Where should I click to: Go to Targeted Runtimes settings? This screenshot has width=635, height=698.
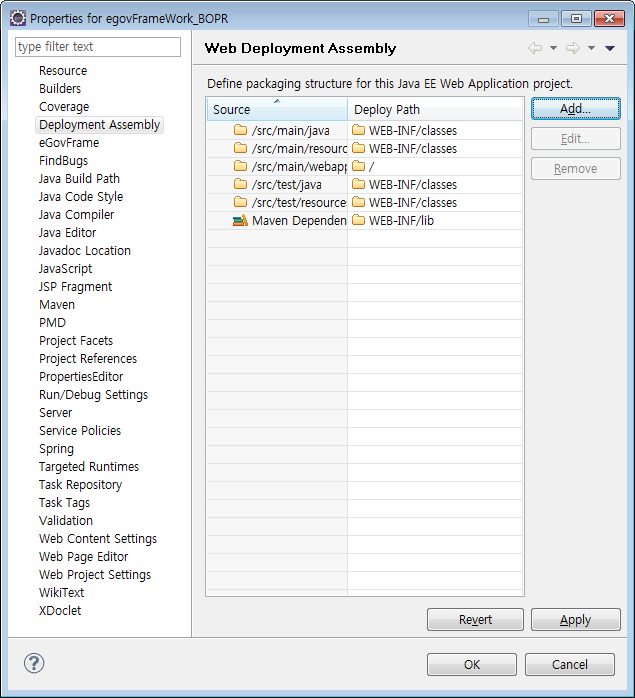[89, 466]
